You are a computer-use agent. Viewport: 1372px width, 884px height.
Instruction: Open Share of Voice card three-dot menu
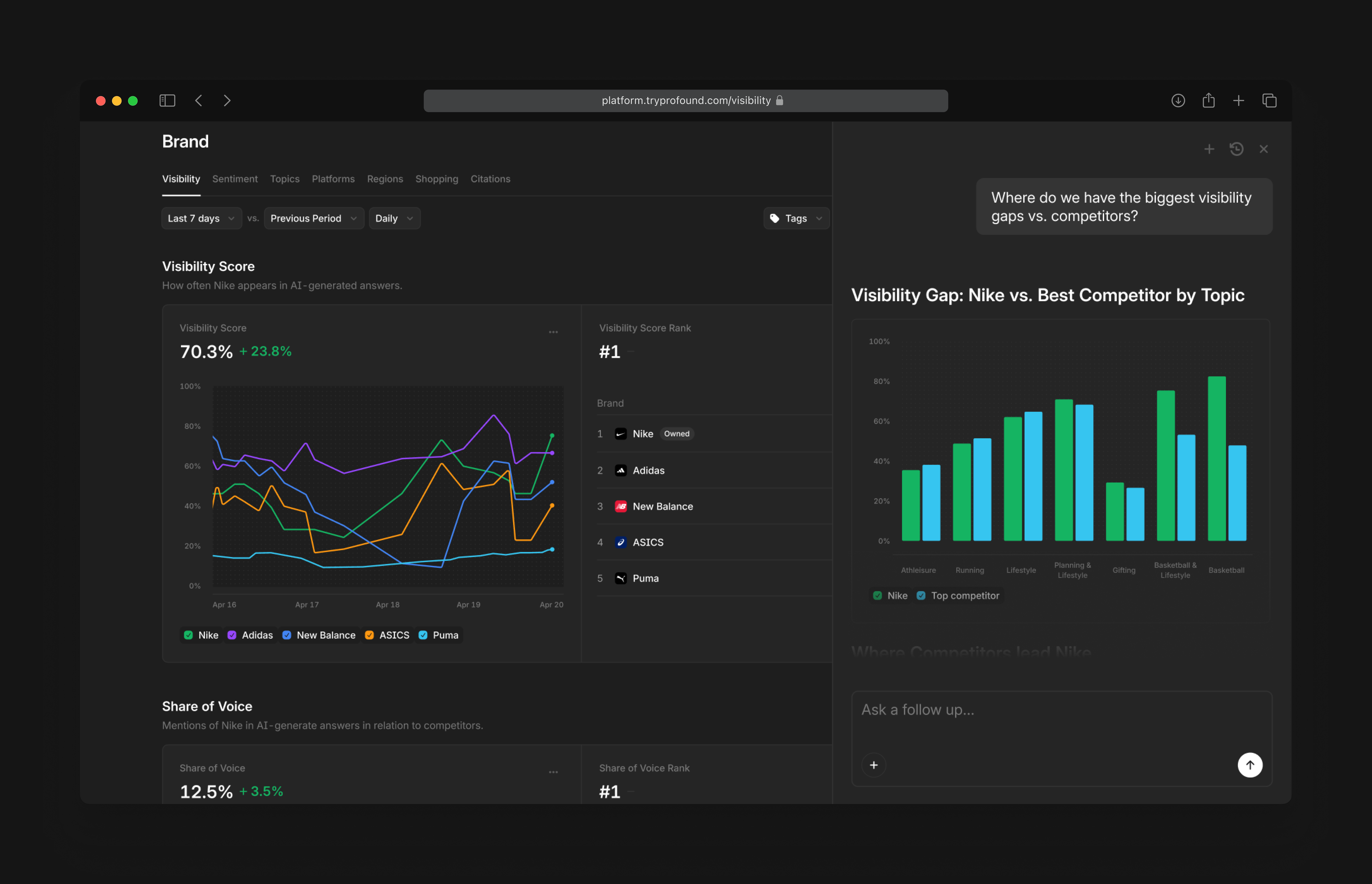pos(553,772)
